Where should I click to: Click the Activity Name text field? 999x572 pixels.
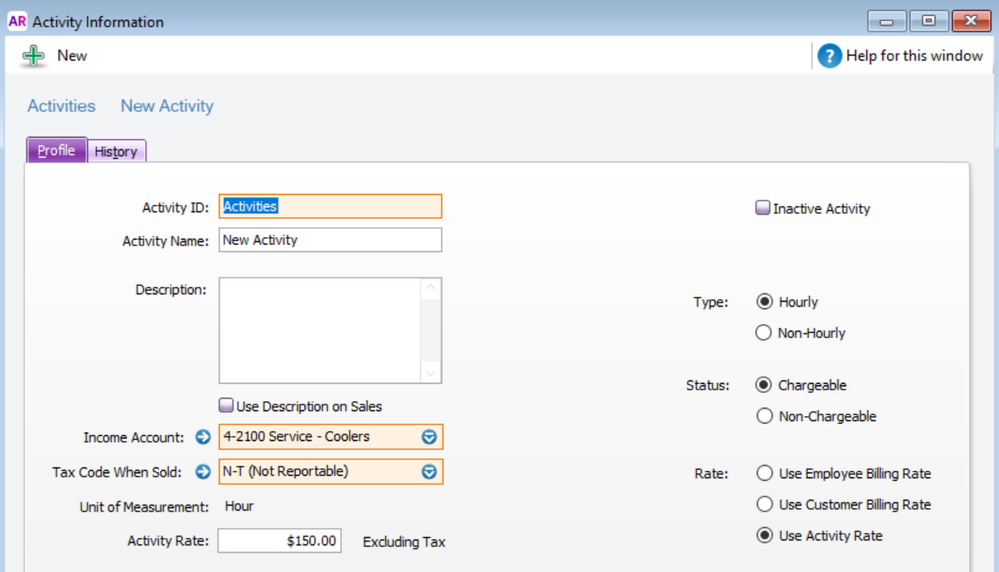pyautogui.click(x=330, y=240)
